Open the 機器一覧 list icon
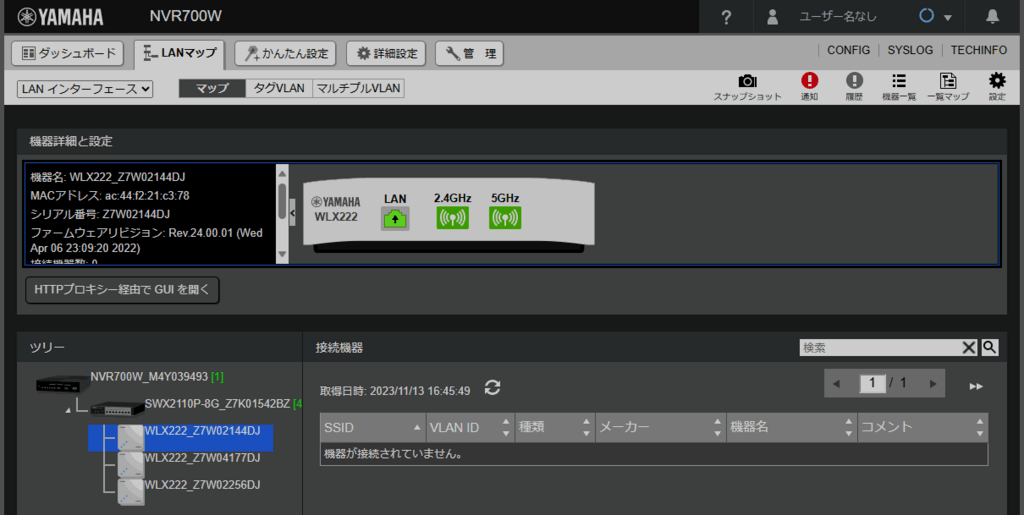This screenshot has height=515, width=1024. (899, 87)
